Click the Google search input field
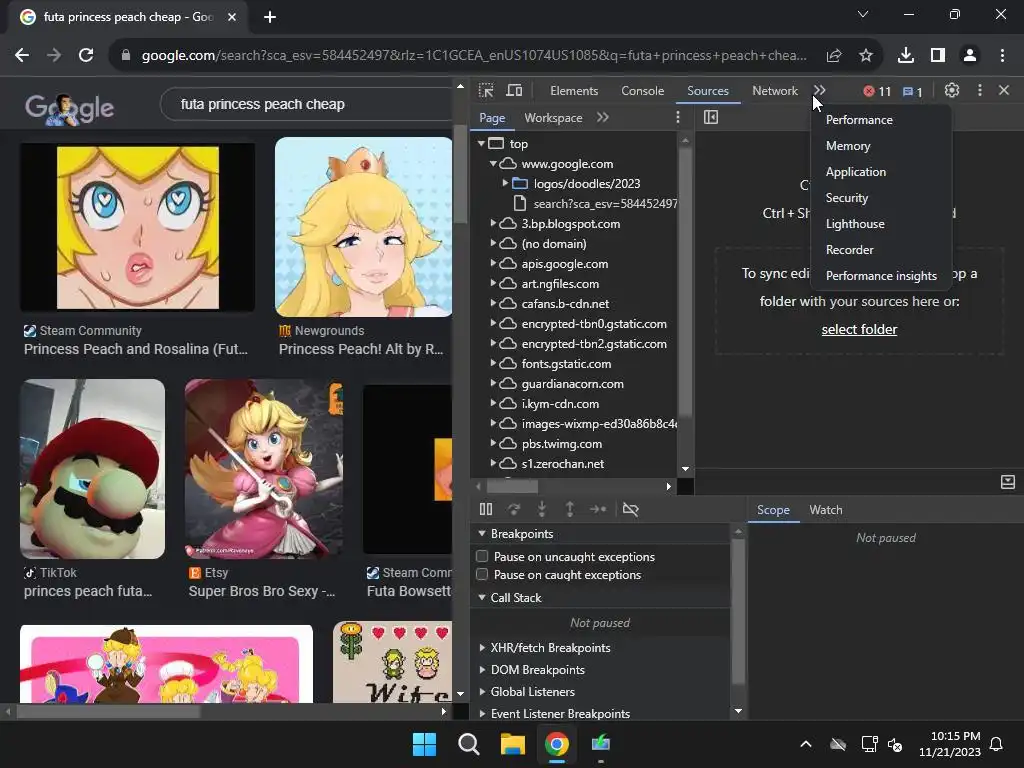 [x=307, y=104]
